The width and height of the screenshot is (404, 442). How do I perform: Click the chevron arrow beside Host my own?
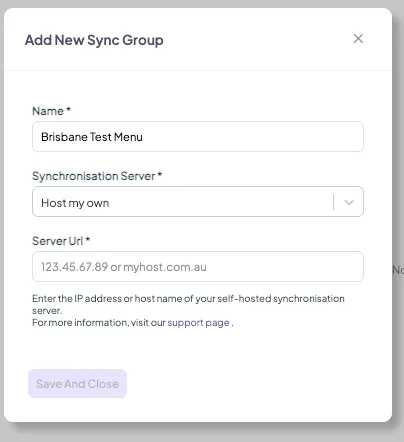349,202
